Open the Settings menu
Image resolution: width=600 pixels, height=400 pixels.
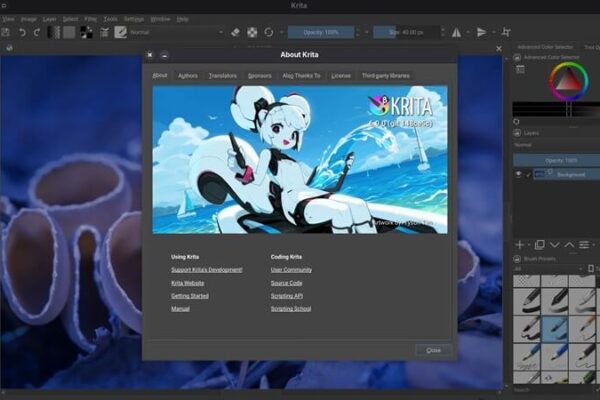(x=134, y=19)
